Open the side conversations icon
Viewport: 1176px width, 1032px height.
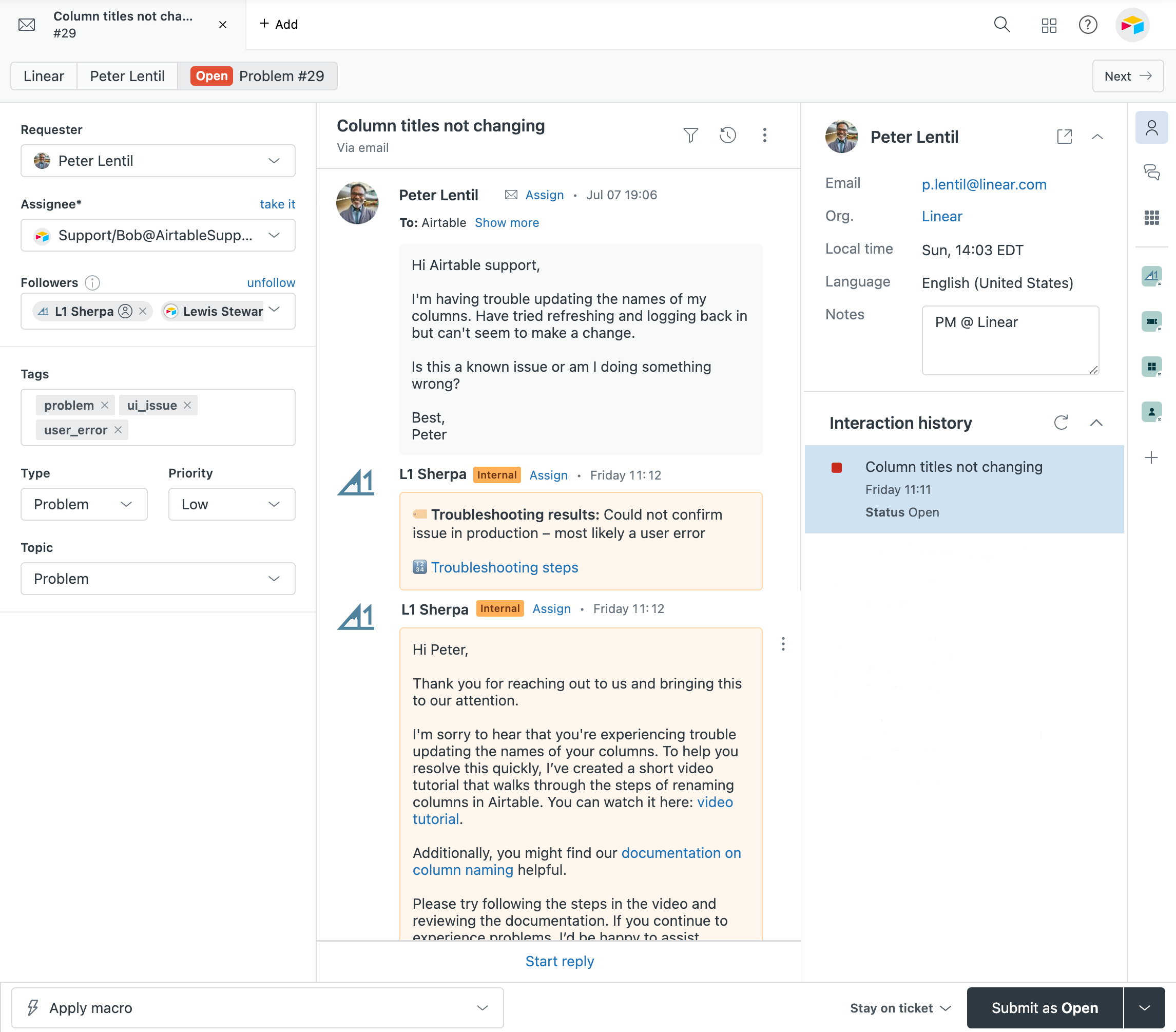(1151, 171)
